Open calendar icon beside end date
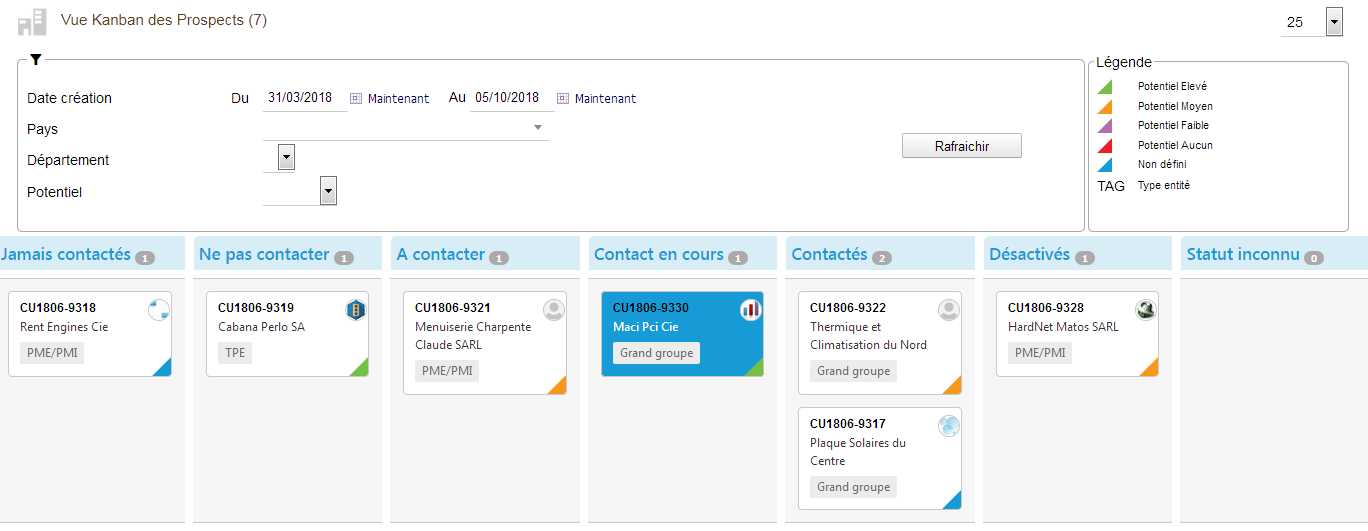1368x531 pixels. (563, 98)
